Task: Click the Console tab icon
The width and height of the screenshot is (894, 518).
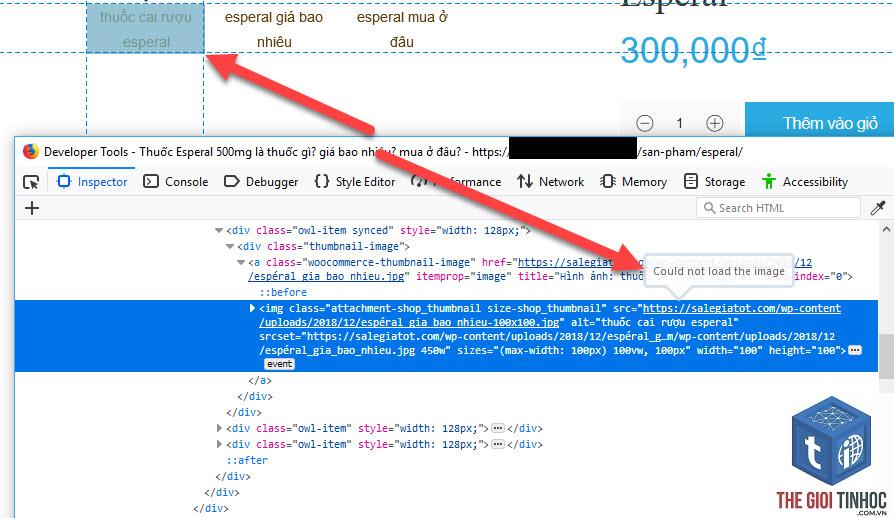Action: [x=151, y=181]
